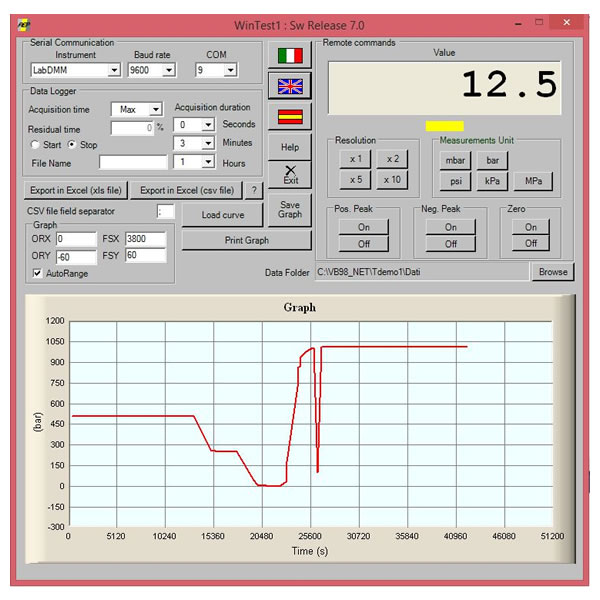This screenshot has width=600, height=600.
Task: Turn Pos. Peak On
Action: (x=364, y=227)
